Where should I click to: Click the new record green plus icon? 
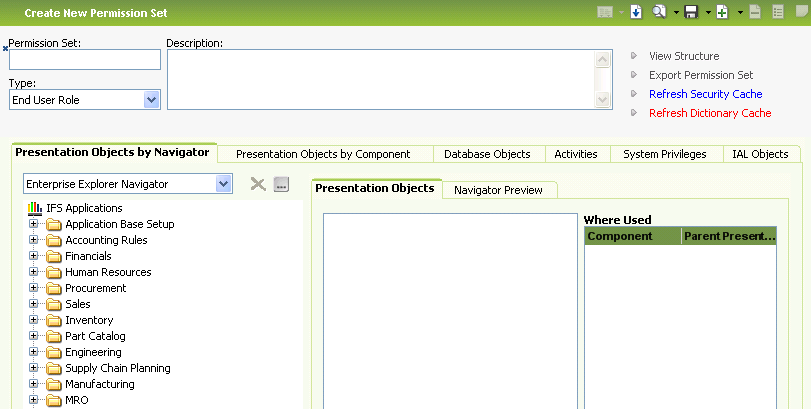(x=722, y=13)
